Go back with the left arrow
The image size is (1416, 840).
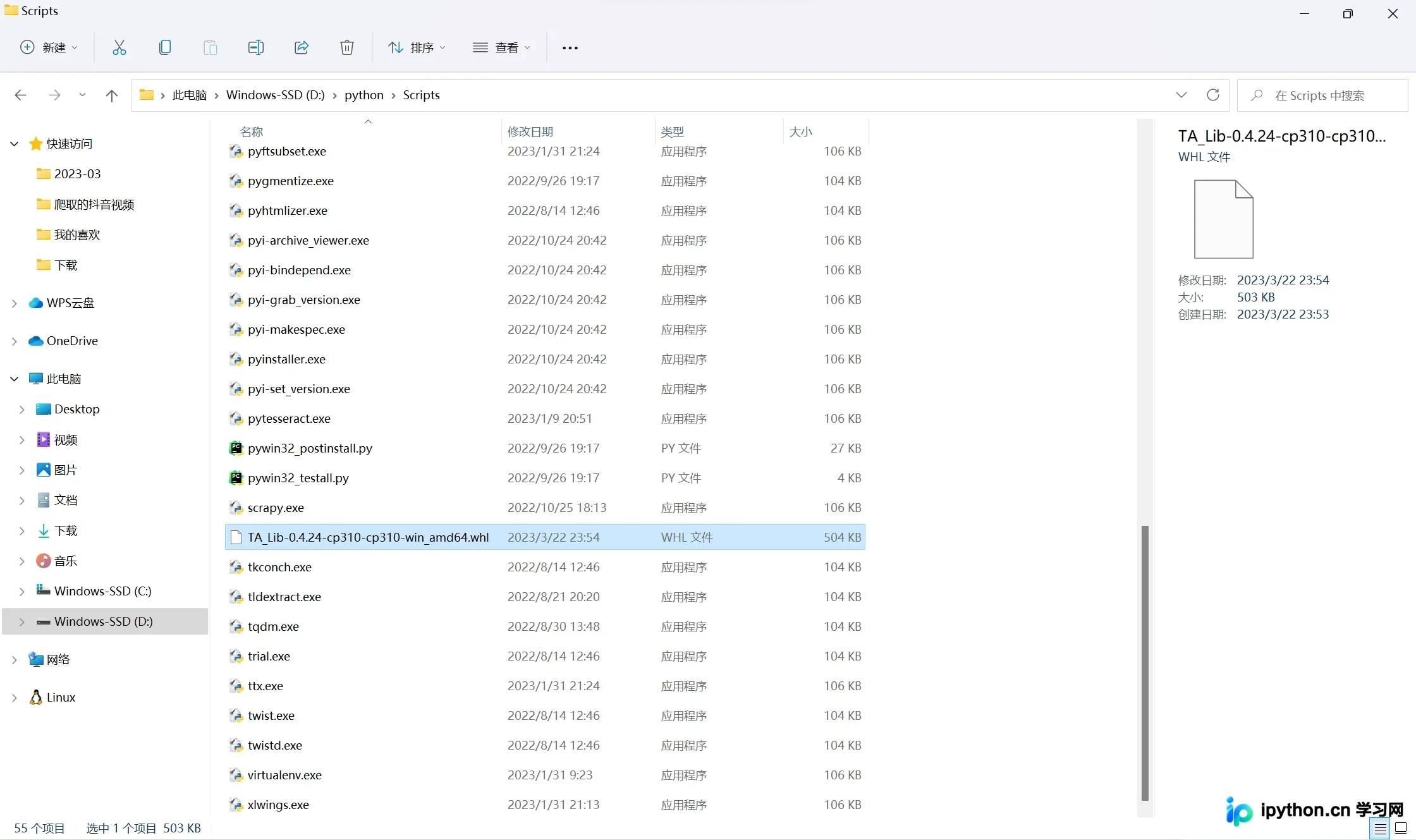click(x=20, y=95)
